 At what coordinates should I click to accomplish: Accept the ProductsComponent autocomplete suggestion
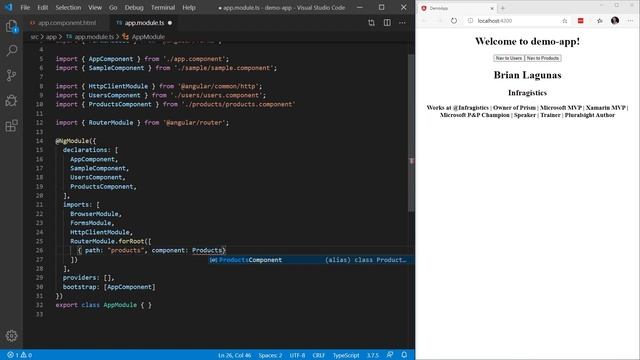coord(311,260)
